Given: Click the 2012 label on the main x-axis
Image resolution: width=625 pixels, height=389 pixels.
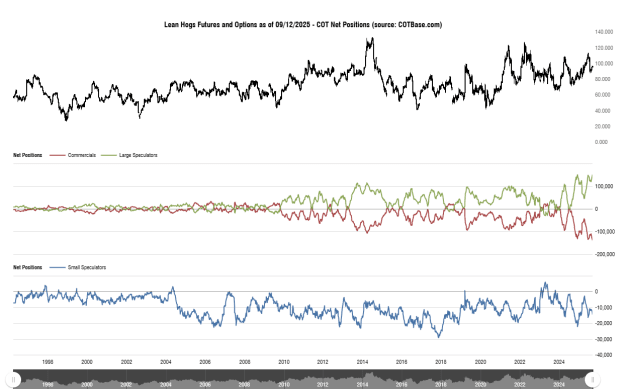Looking at the screenshot, I should [x=323, y=362].
